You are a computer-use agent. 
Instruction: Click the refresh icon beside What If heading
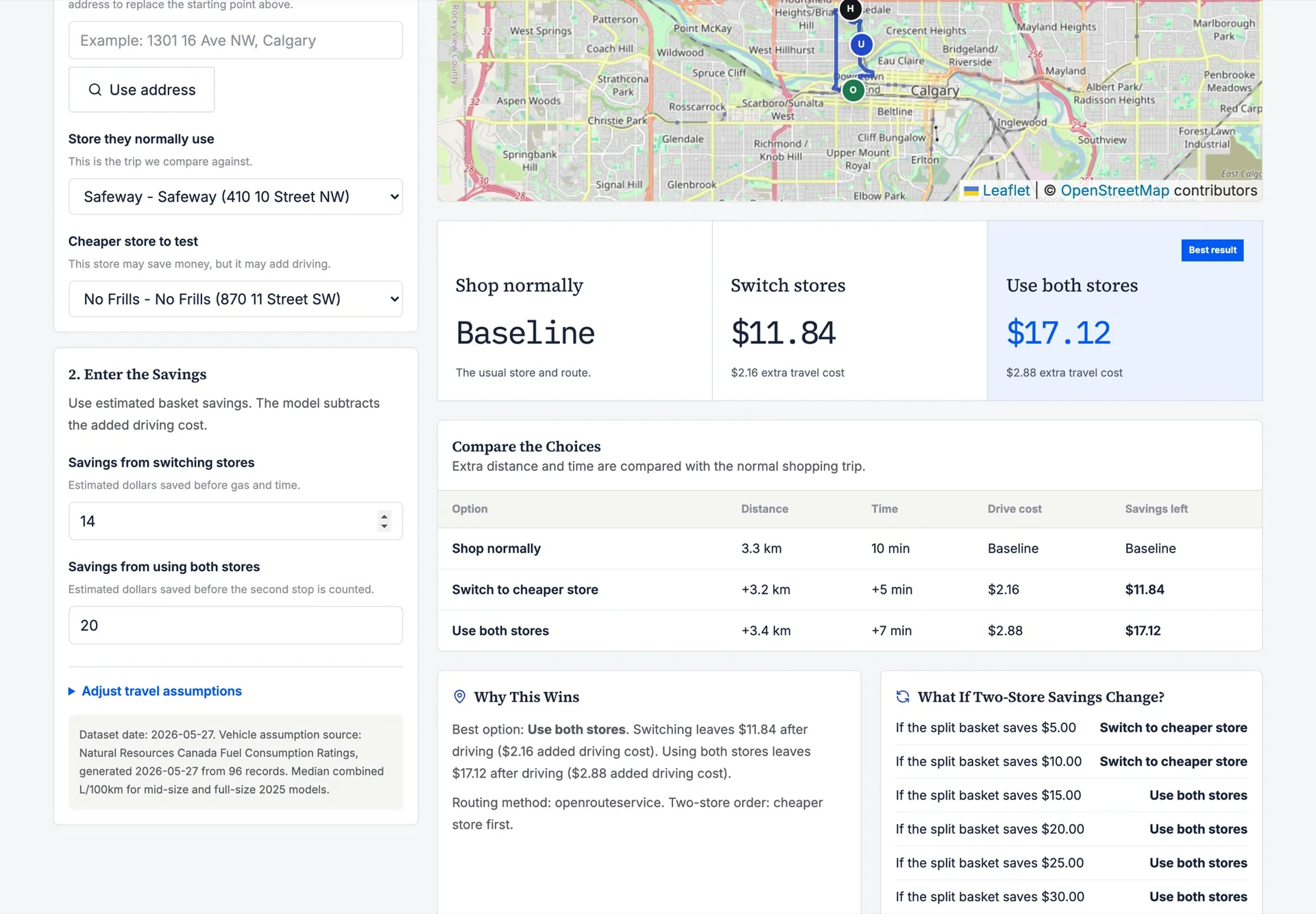click(x=903, y=697)
